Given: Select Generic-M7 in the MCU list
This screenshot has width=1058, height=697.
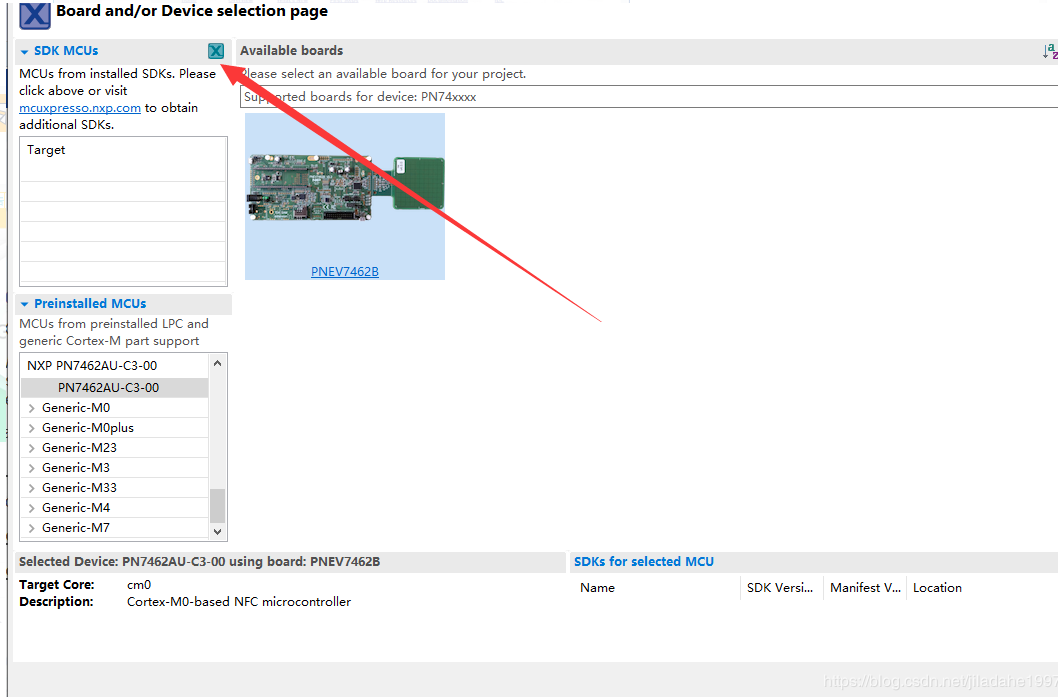Looking at the screenshot, I should [x=76, y=528].
